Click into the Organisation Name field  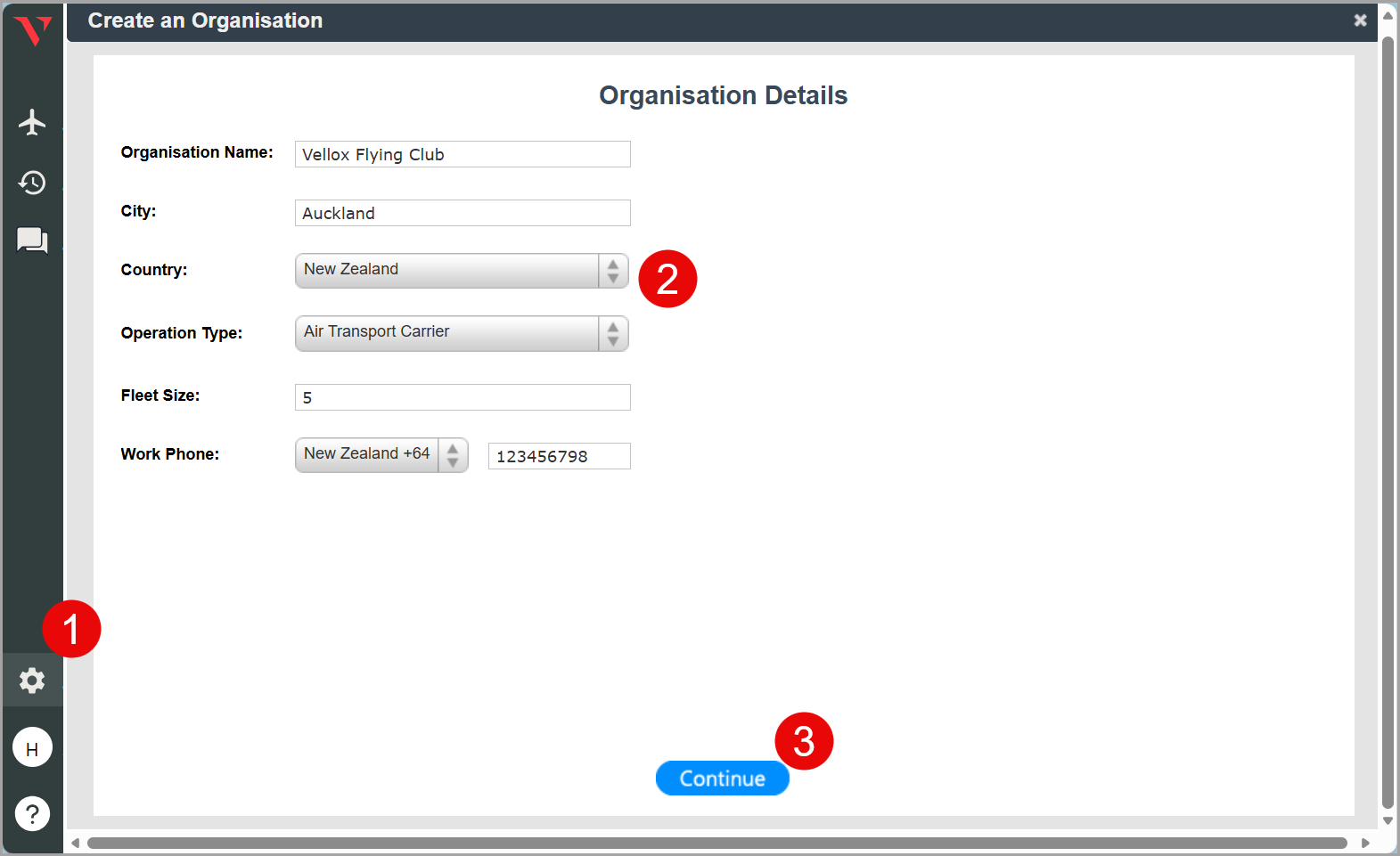click(x=462, y=154)
